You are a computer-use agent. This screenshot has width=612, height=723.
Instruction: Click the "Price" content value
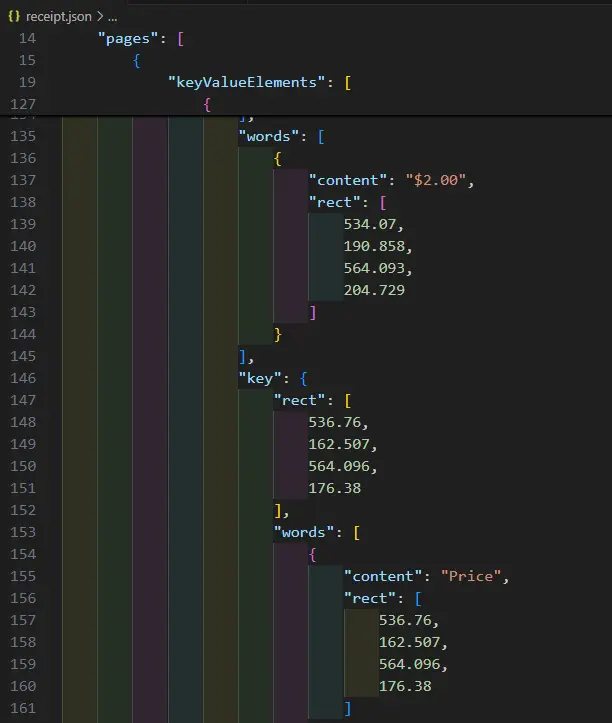click(471, 576)
